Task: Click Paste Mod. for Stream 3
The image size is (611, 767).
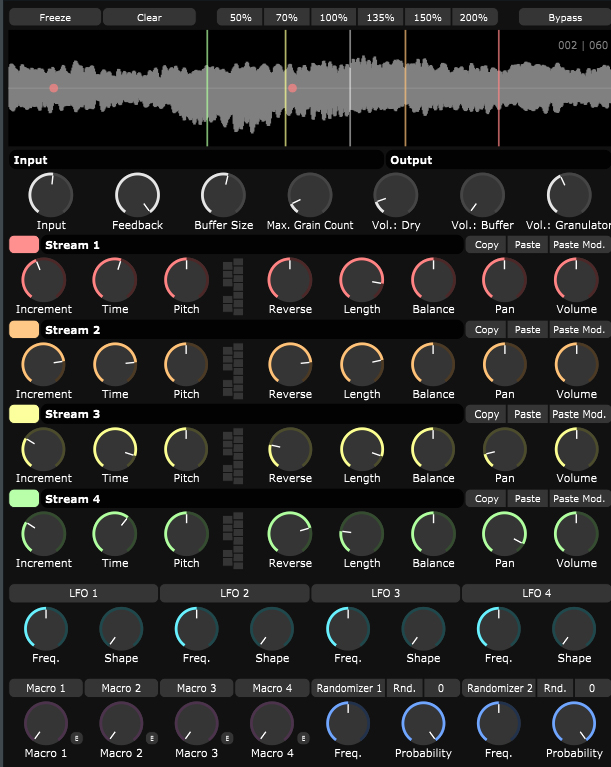Action: [x=579, y=414]
